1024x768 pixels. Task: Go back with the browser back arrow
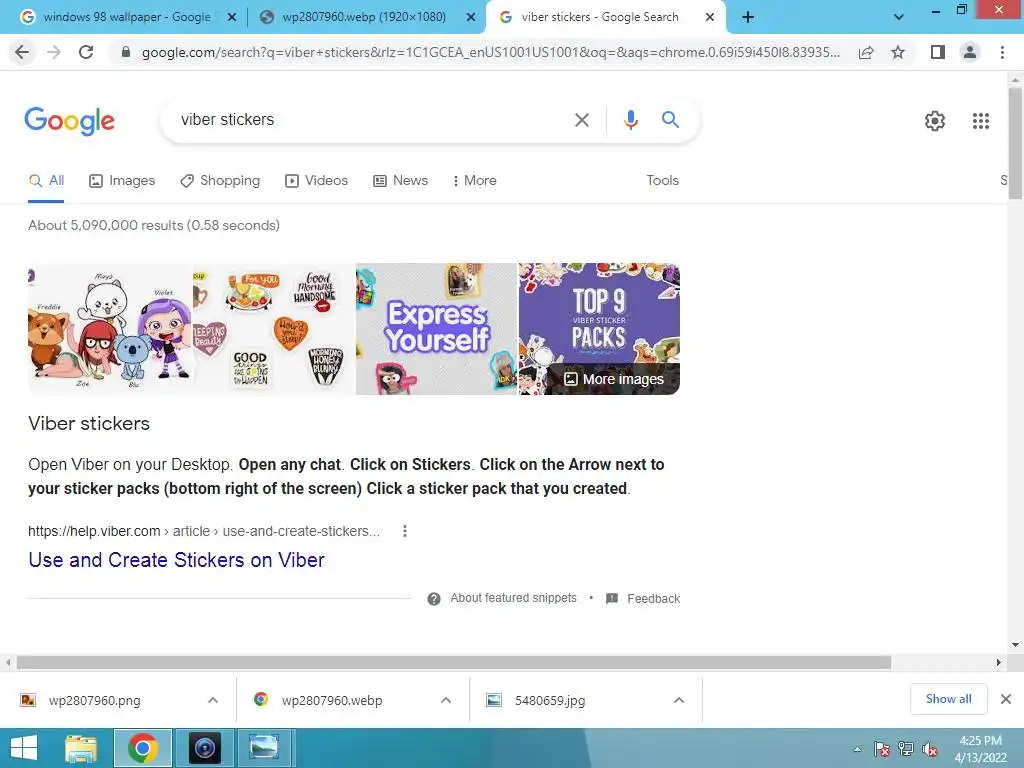tap(22, 52)
